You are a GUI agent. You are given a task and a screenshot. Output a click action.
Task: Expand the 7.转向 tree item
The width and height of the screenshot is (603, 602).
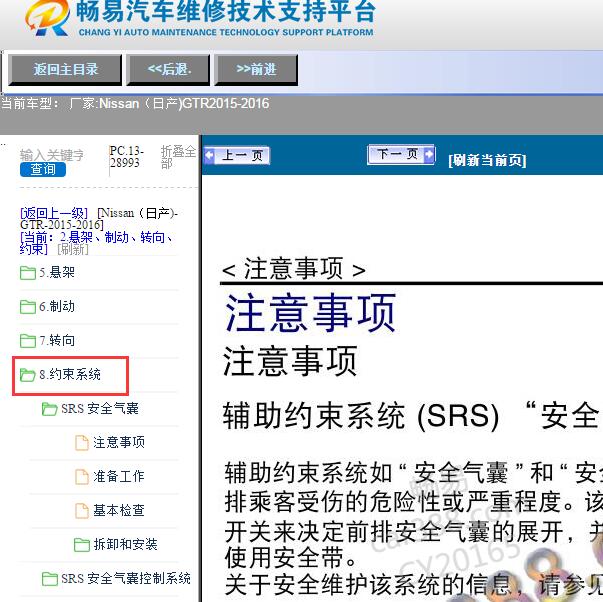point(57,340)
